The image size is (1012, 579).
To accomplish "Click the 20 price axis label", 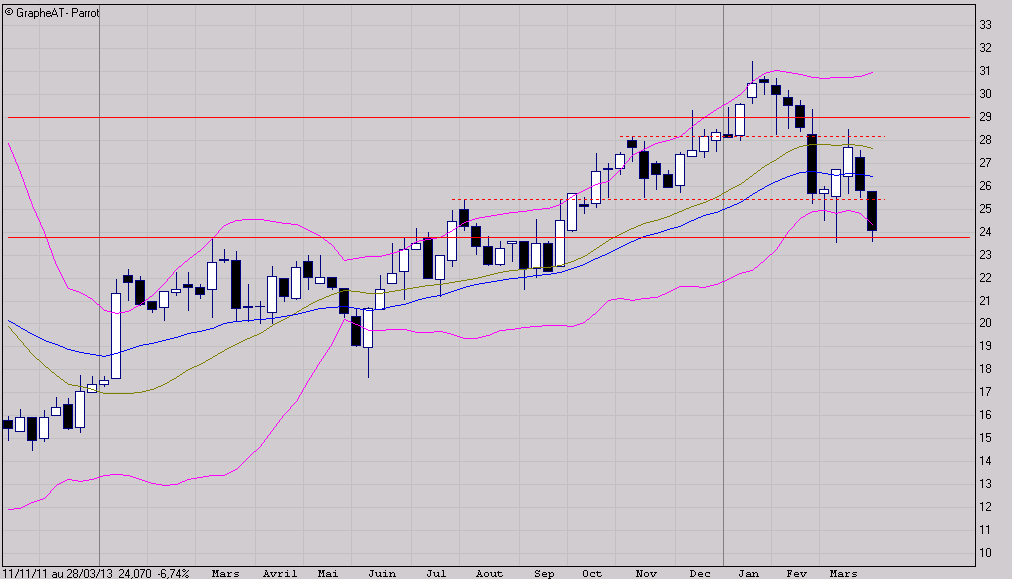I will pos(986,323).
